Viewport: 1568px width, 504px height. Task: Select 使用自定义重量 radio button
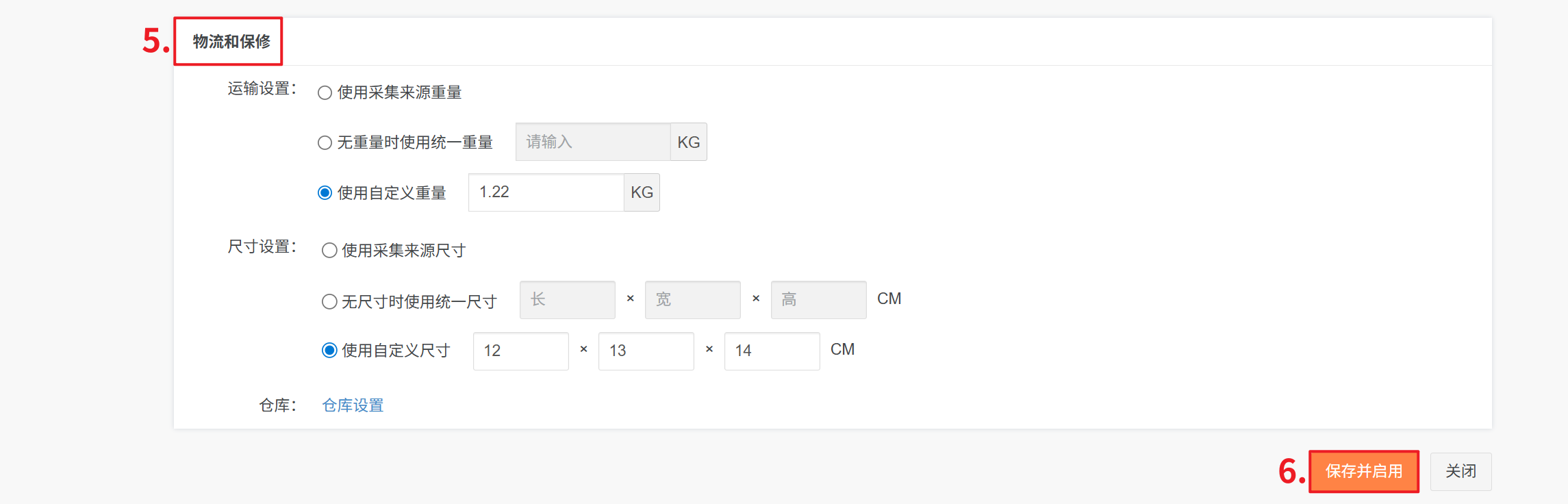tap(325, 193)
